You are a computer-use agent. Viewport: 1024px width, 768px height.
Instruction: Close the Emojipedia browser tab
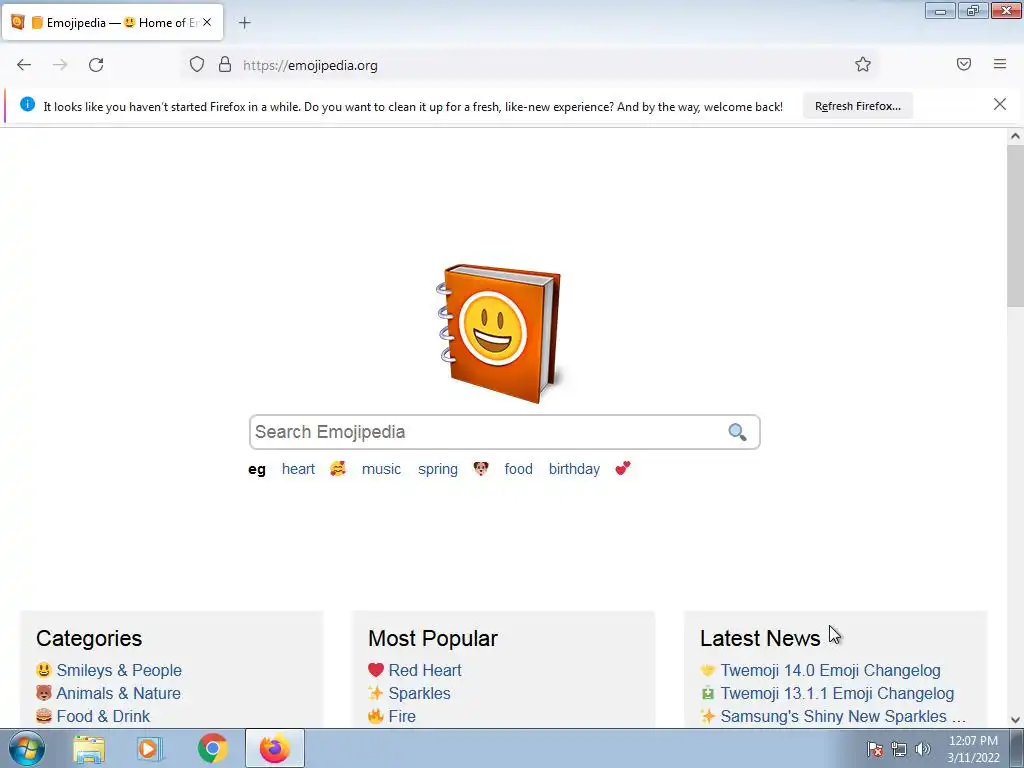tap(207, 22)
